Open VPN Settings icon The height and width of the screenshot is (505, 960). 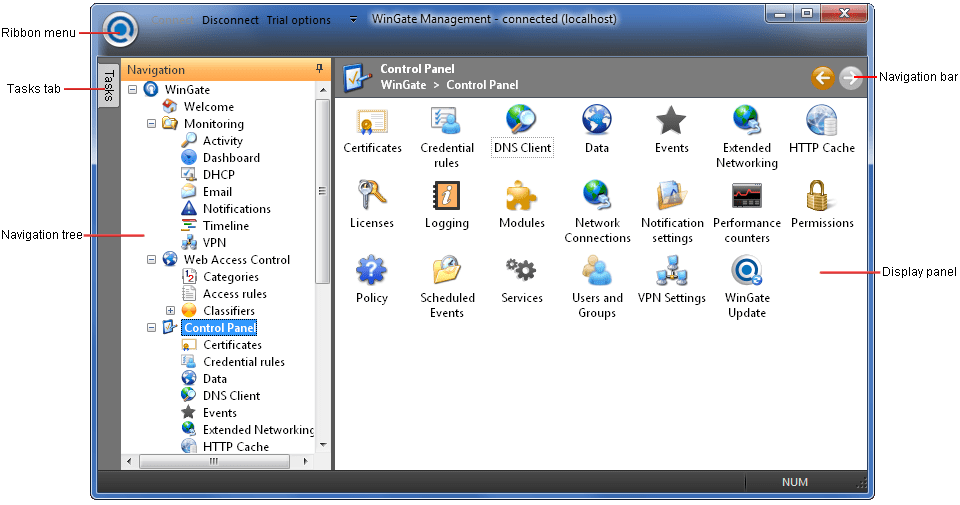(672, 270)
